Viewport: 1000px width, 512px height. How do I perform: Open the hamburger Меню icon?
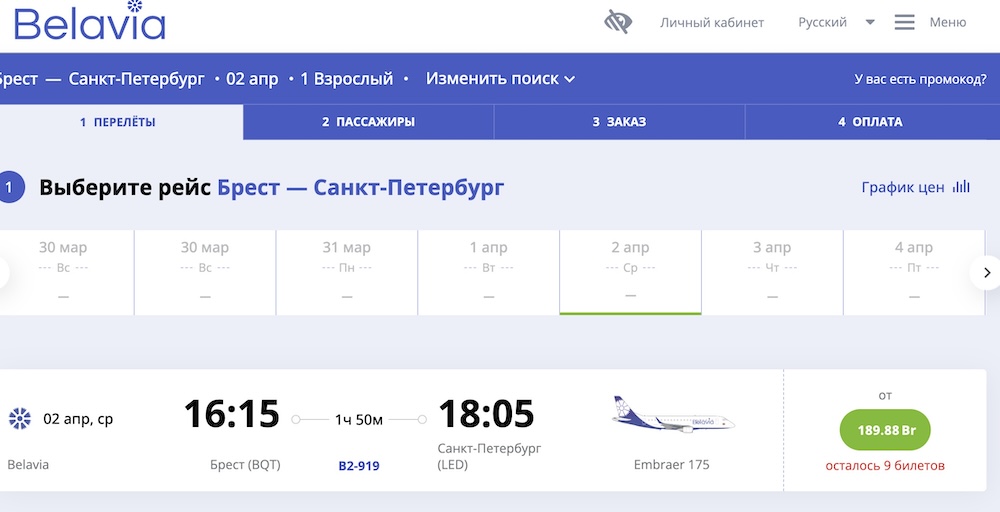pyautogui.click(x=905, y=22)
